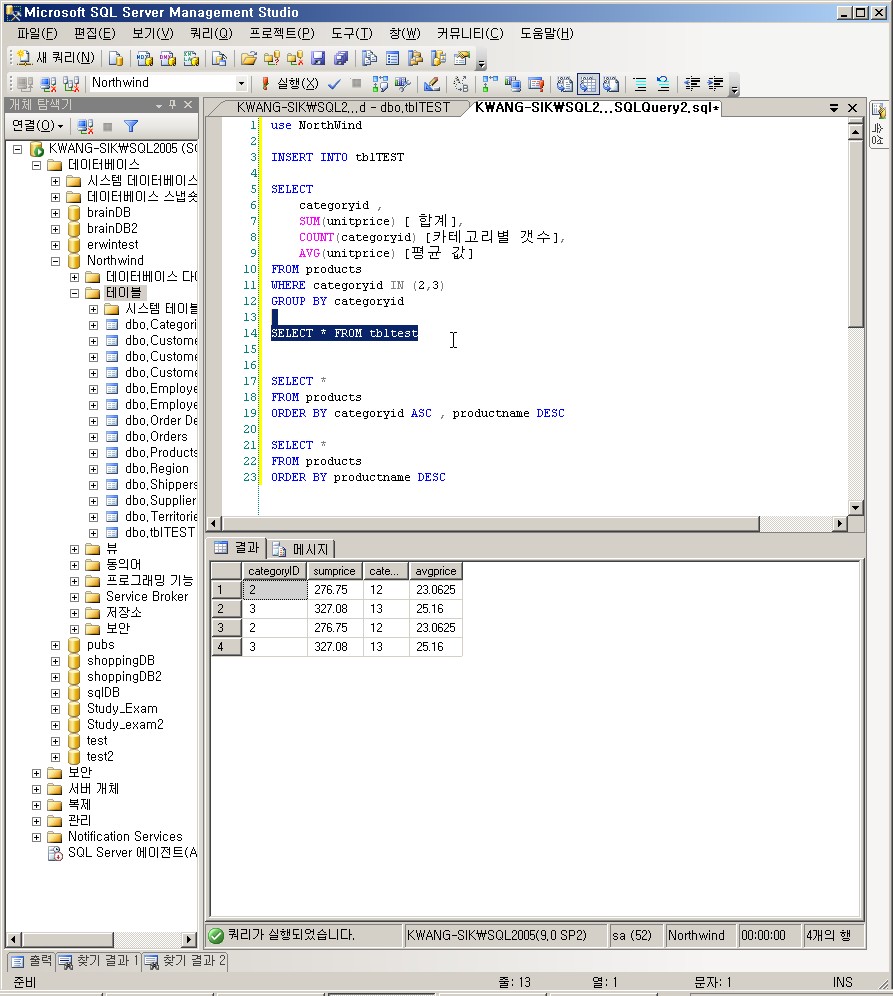Click the Template Explorer toolbar icon
The height and width of the screenshot is (996, 893).
tap(438, 58)
